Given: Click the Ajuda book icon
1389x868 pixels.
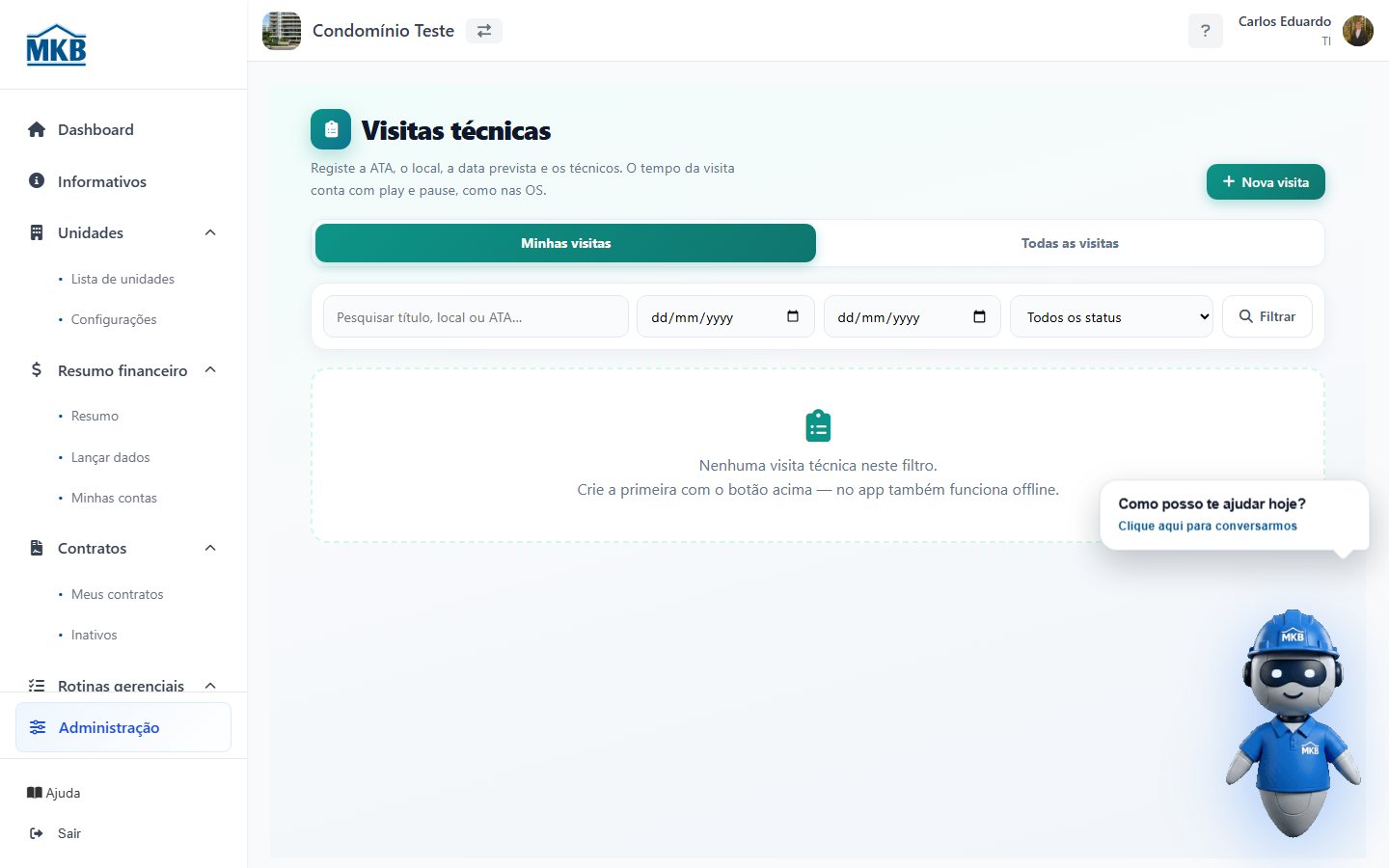Looking at the screenshot, I should (x=35, y=793).
